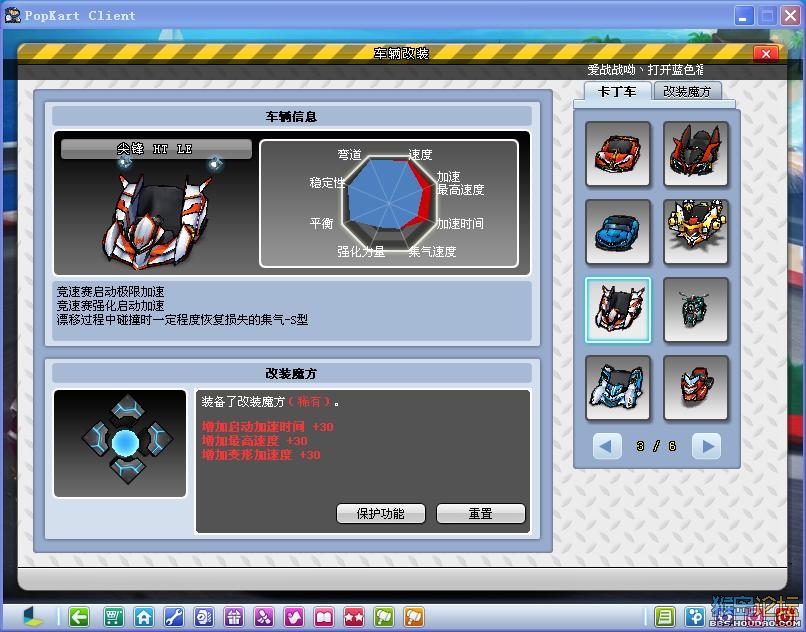
Task: Click the 3 / 6 page indicator
Action: pyautogui.click(x=656, y=446)
